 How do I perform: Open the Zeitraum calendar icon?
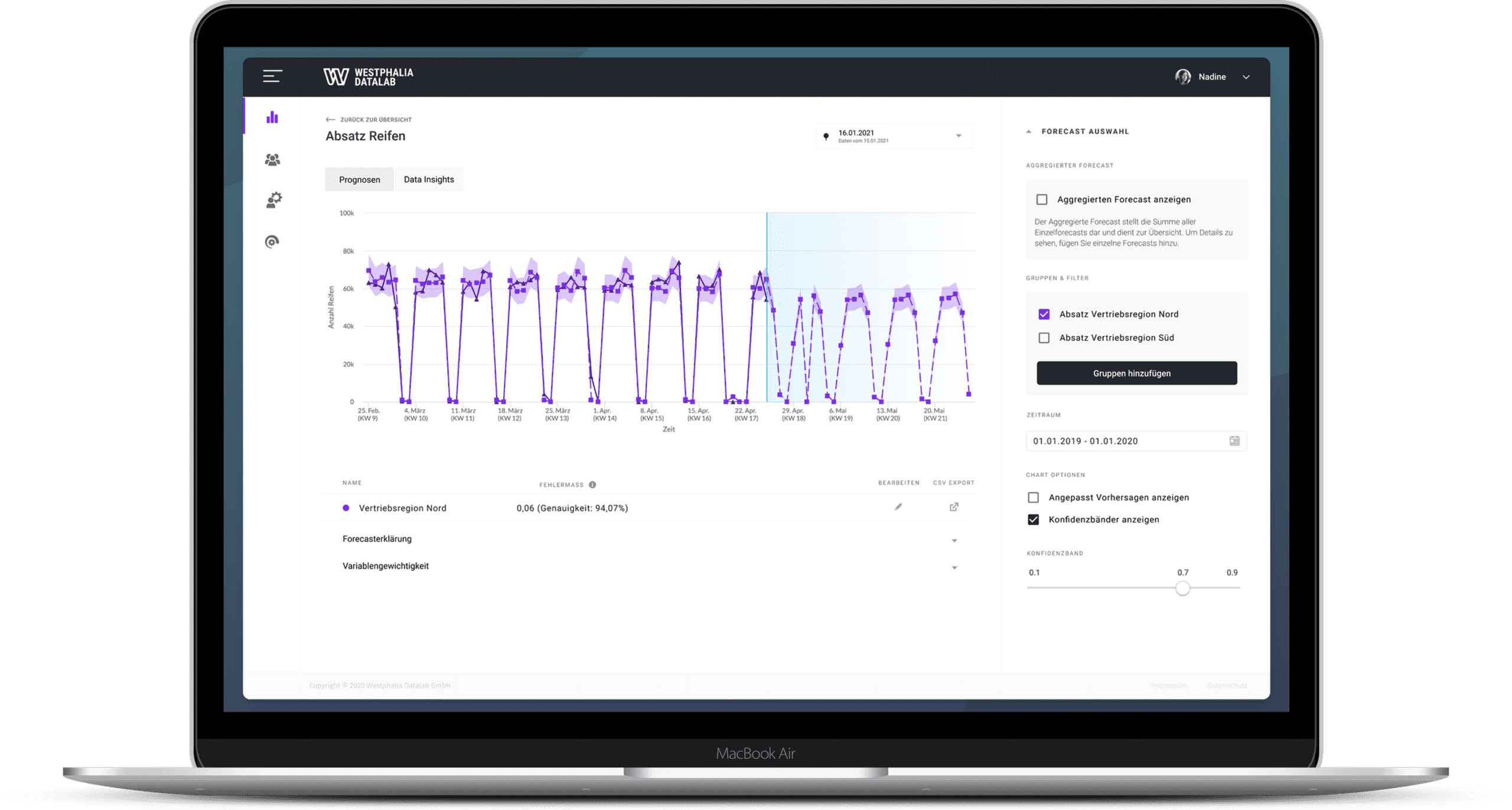coord(1234,441)
